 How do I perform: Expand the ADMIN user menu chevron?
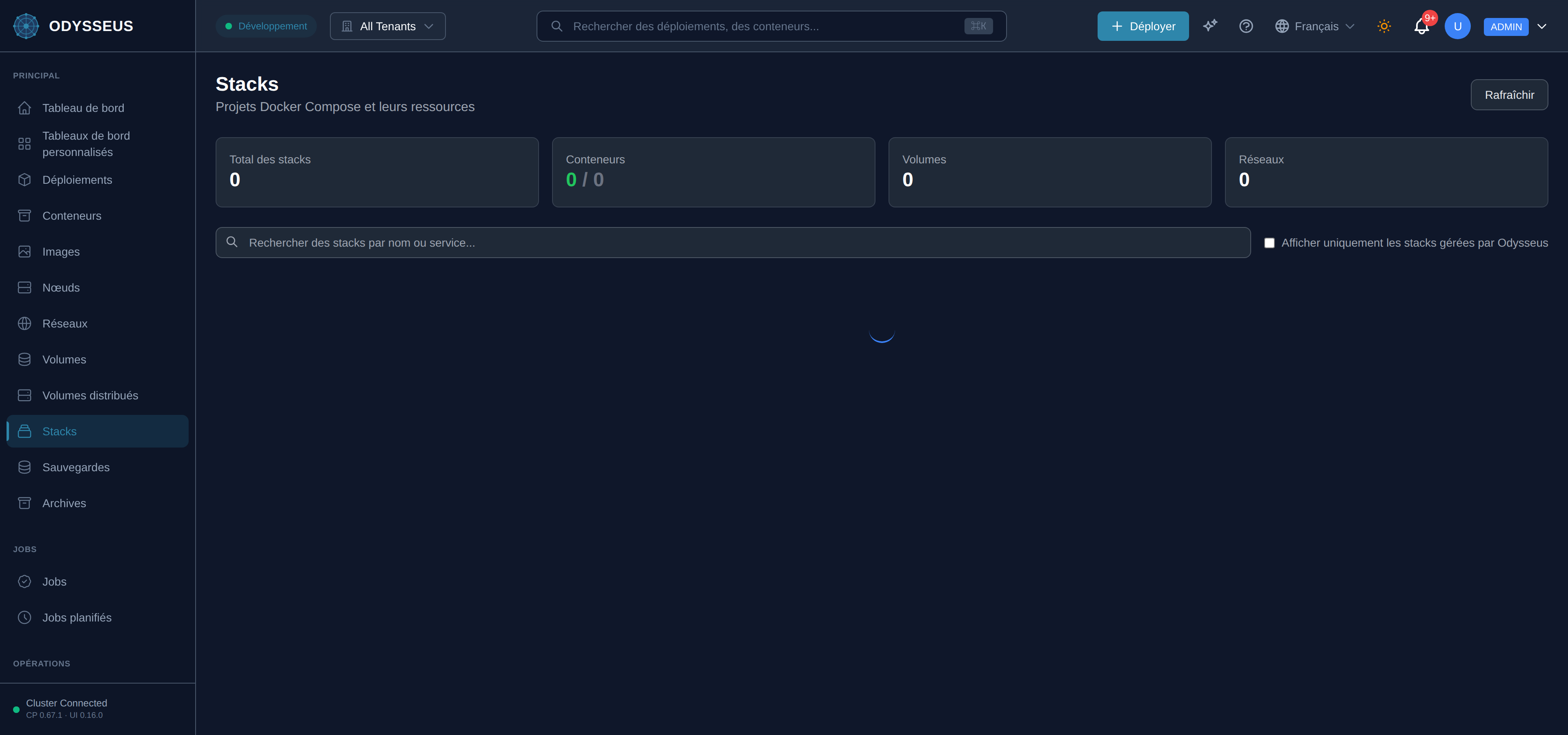tap(1542, 26)
